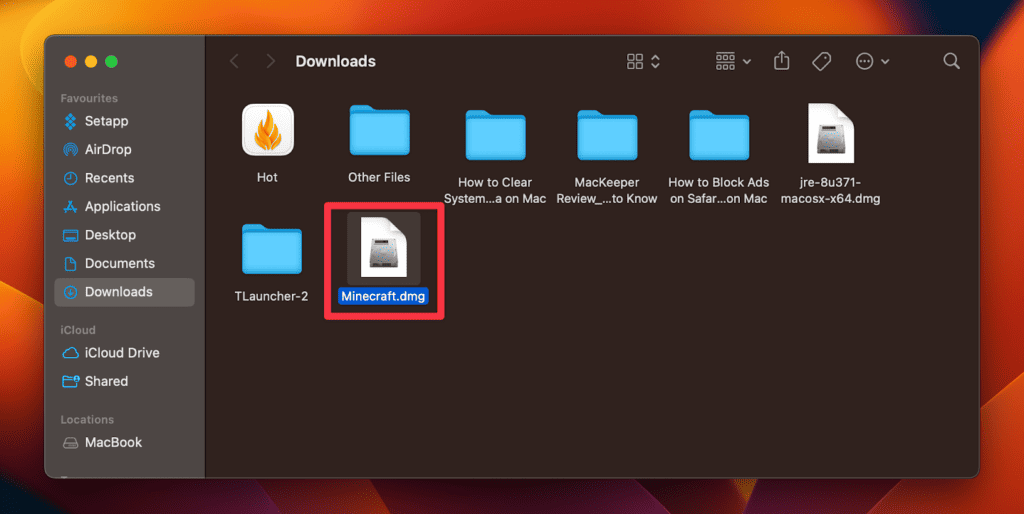This screenshot has width=1024, height=514.
Task: Select How to Block Ads folder icon
Action: pyautogui.click(x=718, y=135)
